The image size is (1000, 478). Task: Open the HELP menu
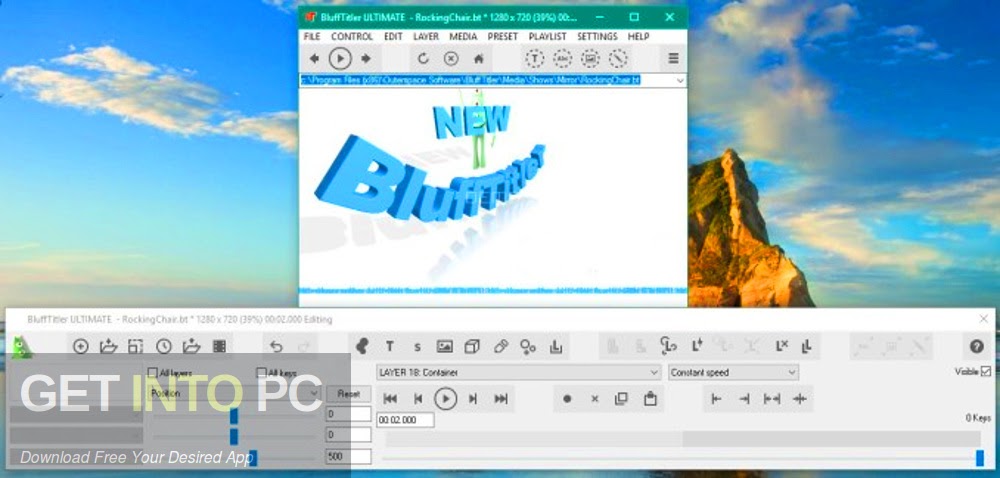click(x=638, y=36)
